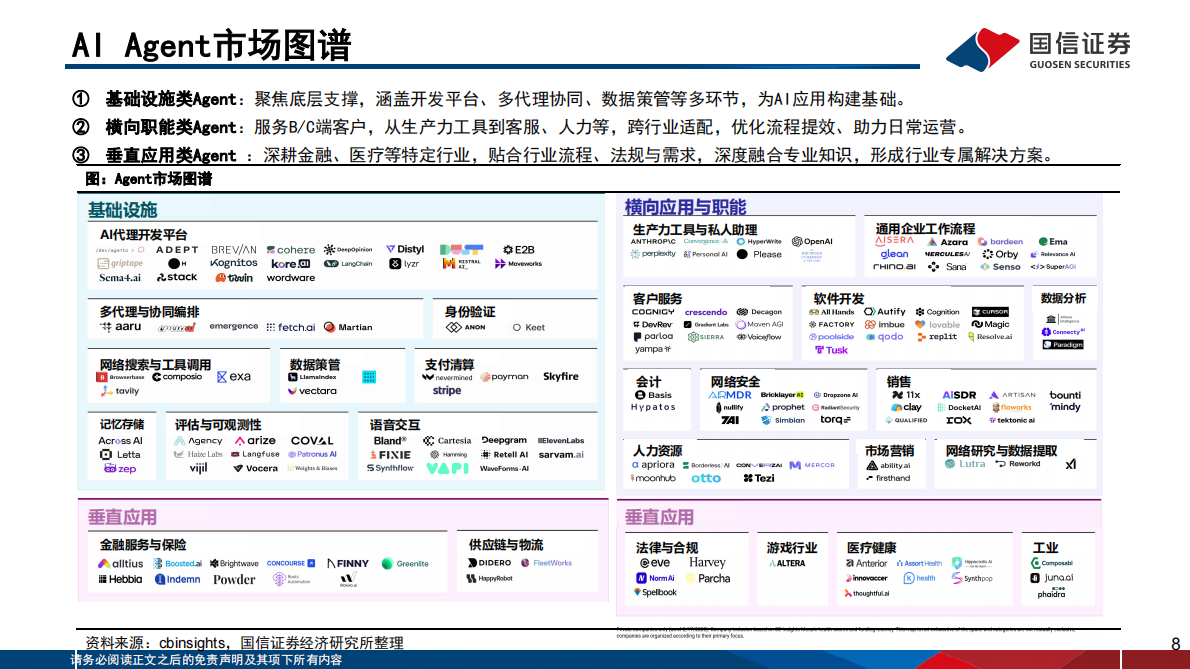Viewport: 1190px width, 669px height.
Task: Click the ALTERA logo under 游戏行业
Action: pyautogui.click(x=787, y=564)
